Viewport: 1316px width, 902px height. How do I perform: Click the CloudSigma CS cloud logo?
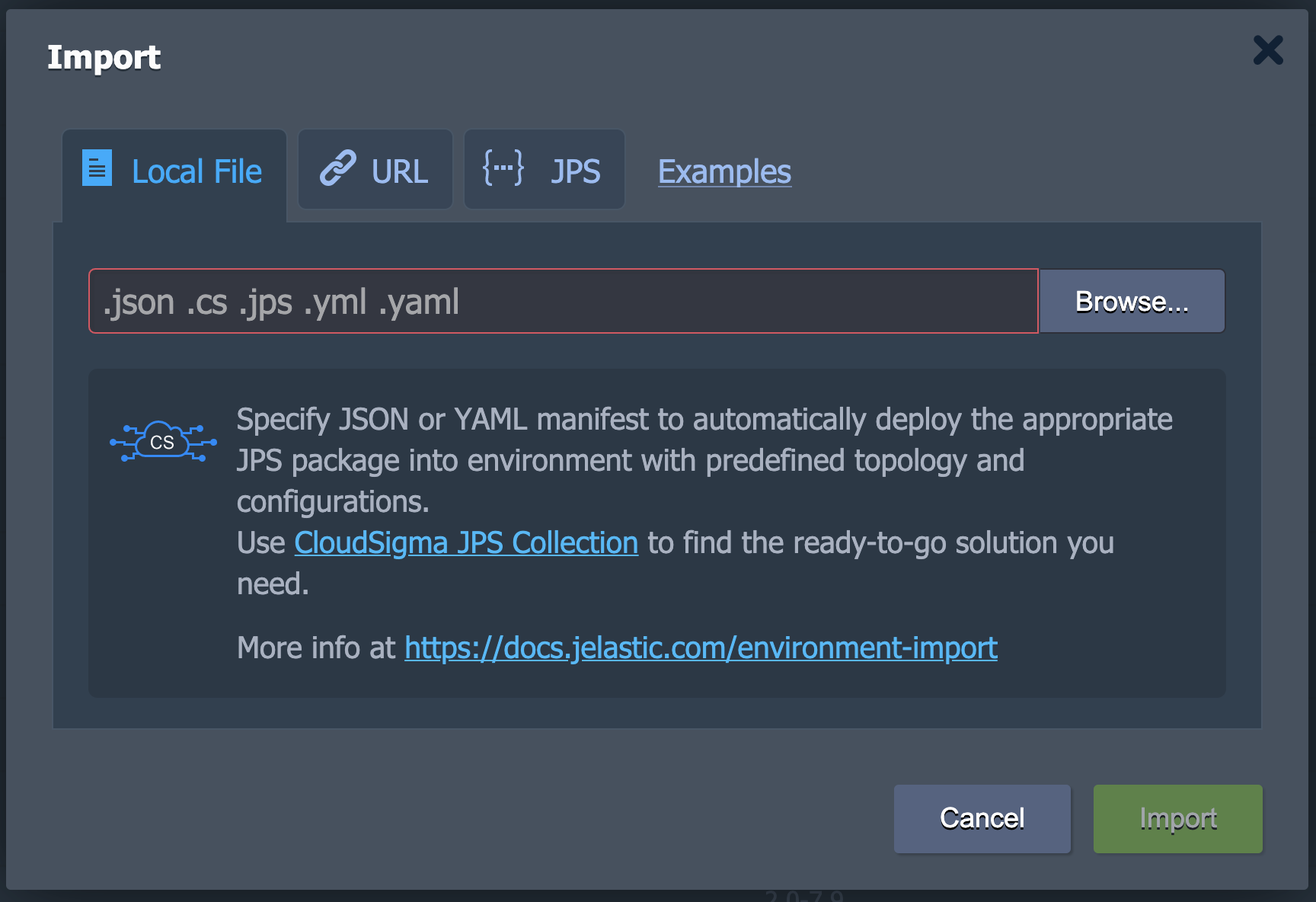(163, 441)
